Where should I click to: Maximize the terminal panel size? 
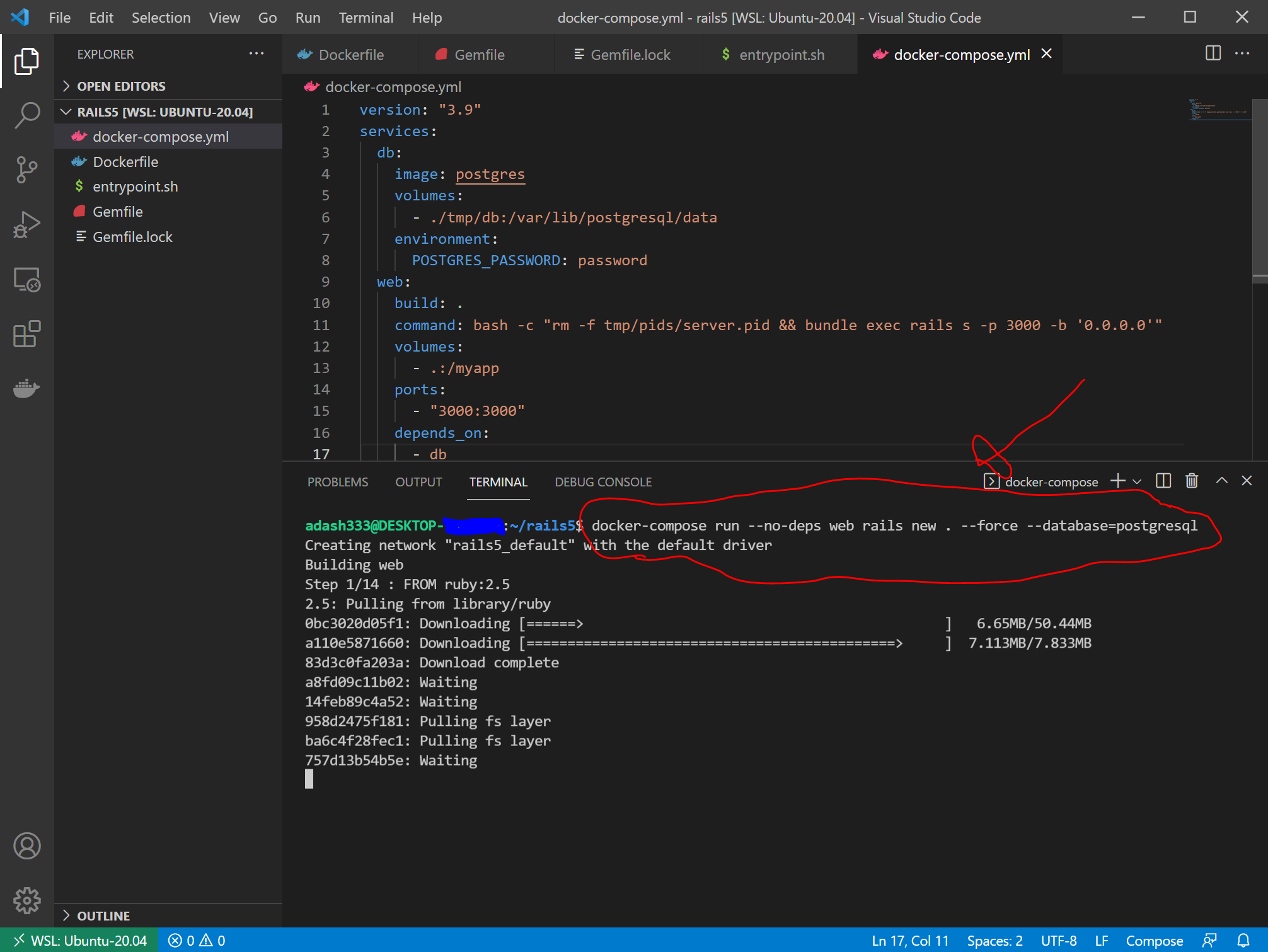pos(1221,481)
